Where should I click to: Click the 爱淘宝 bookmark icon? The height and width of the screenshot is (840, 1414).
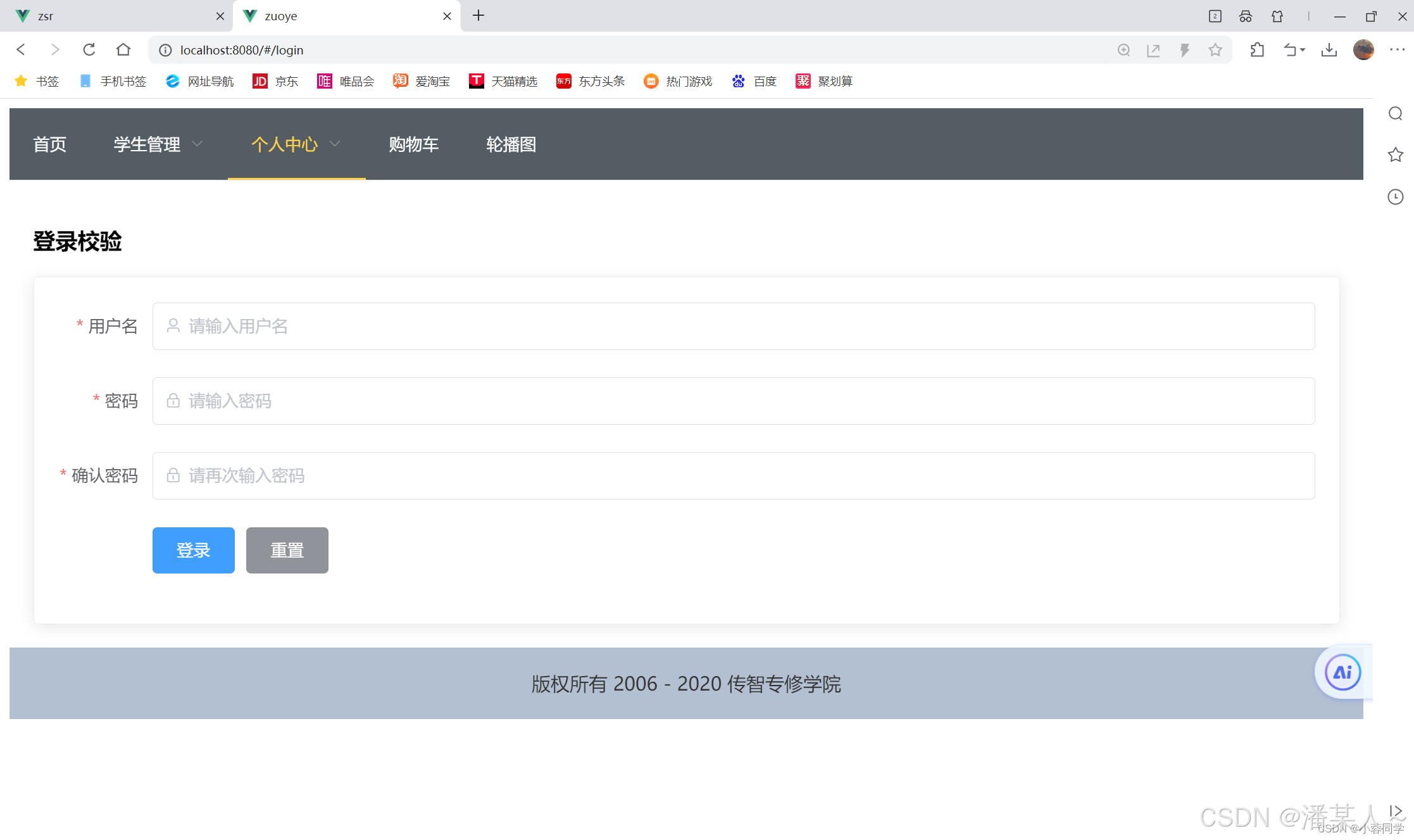(x=400, y=81)
